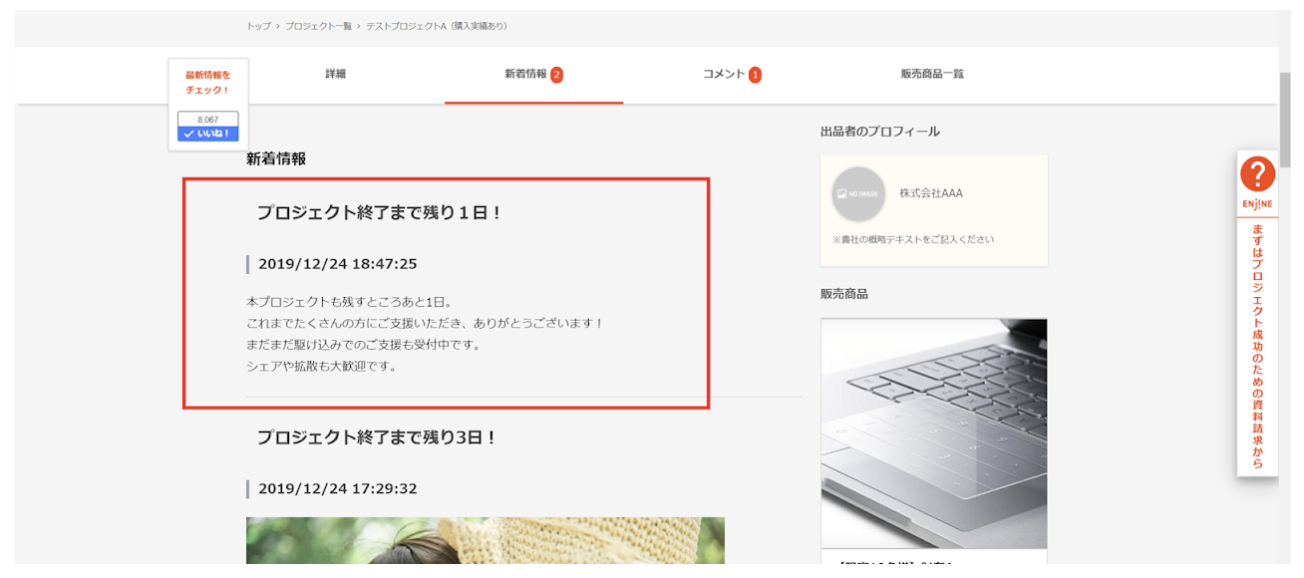
Task: Click the red badge on 新着情報 tab
Action: pos(557,75)
